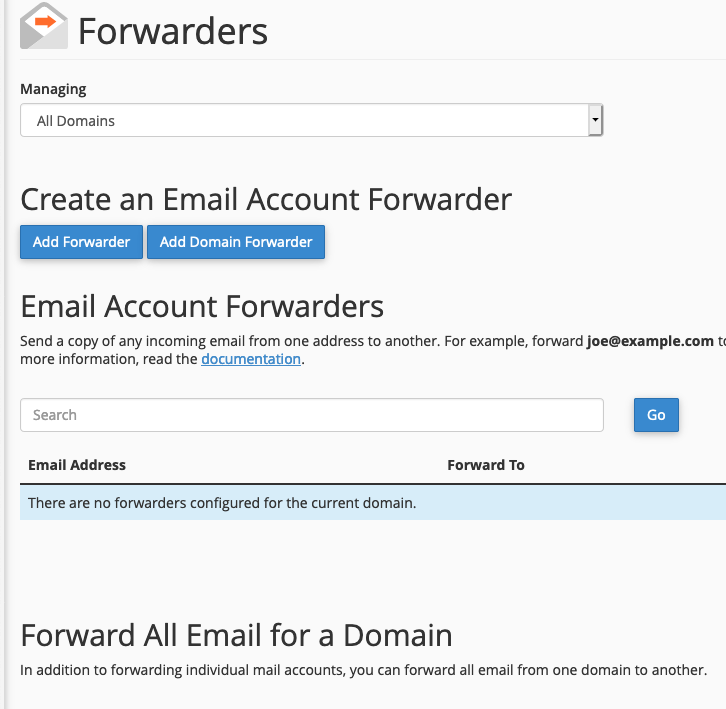This screenshot has width=726, height=709.
Task: Click the Email Account Forwarders heading
Action: [x=202, y=305]
